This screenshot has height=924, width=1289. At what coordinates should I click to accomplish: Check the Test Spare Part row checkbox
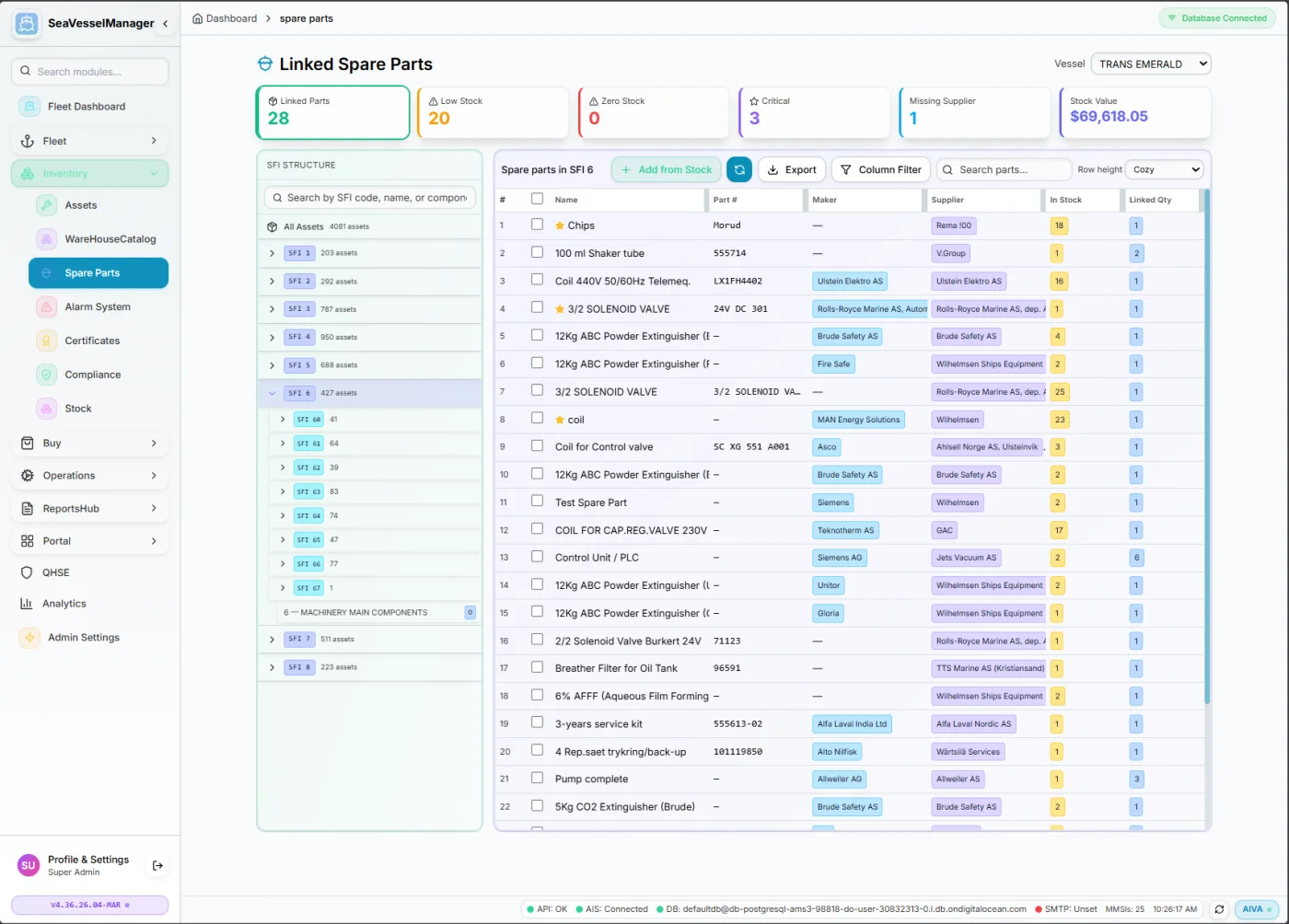537,502
